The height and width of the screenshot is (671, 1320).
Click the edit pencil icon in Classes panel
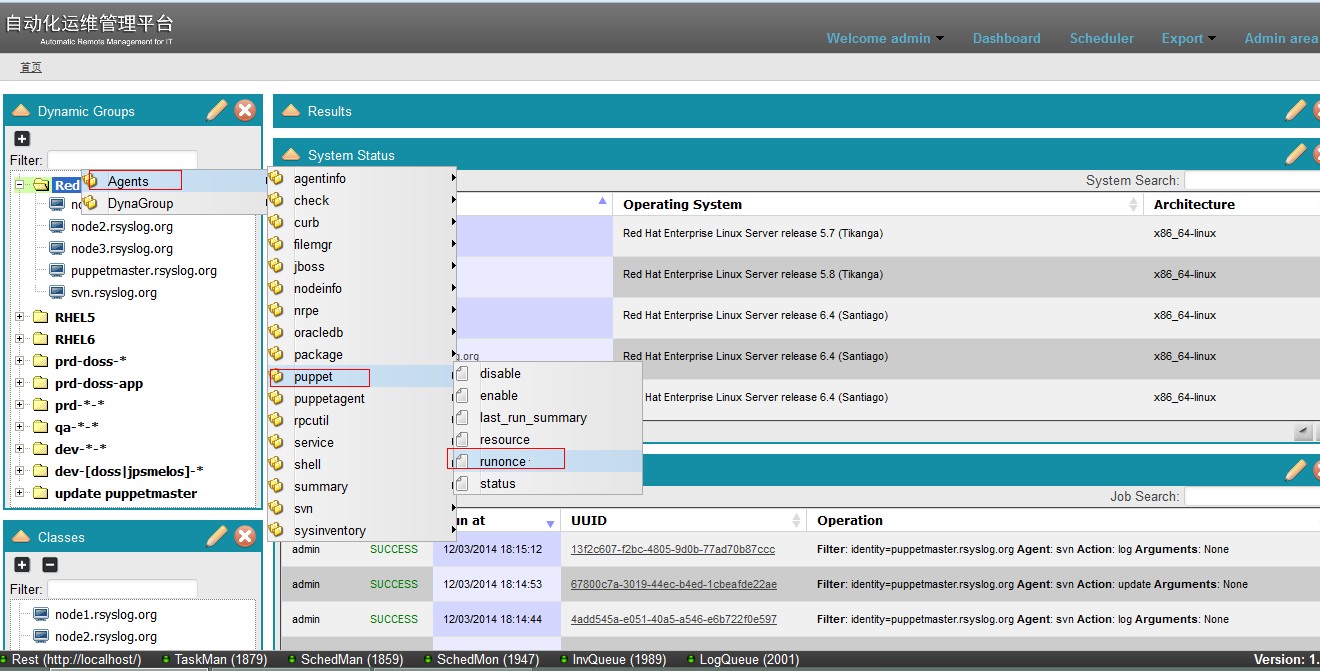point(217,536)
